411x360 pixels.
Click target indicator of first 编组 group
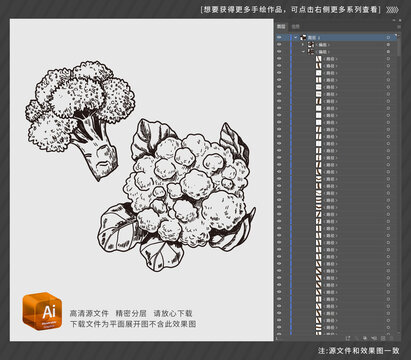pyautogui.click(x=388, y=44)
